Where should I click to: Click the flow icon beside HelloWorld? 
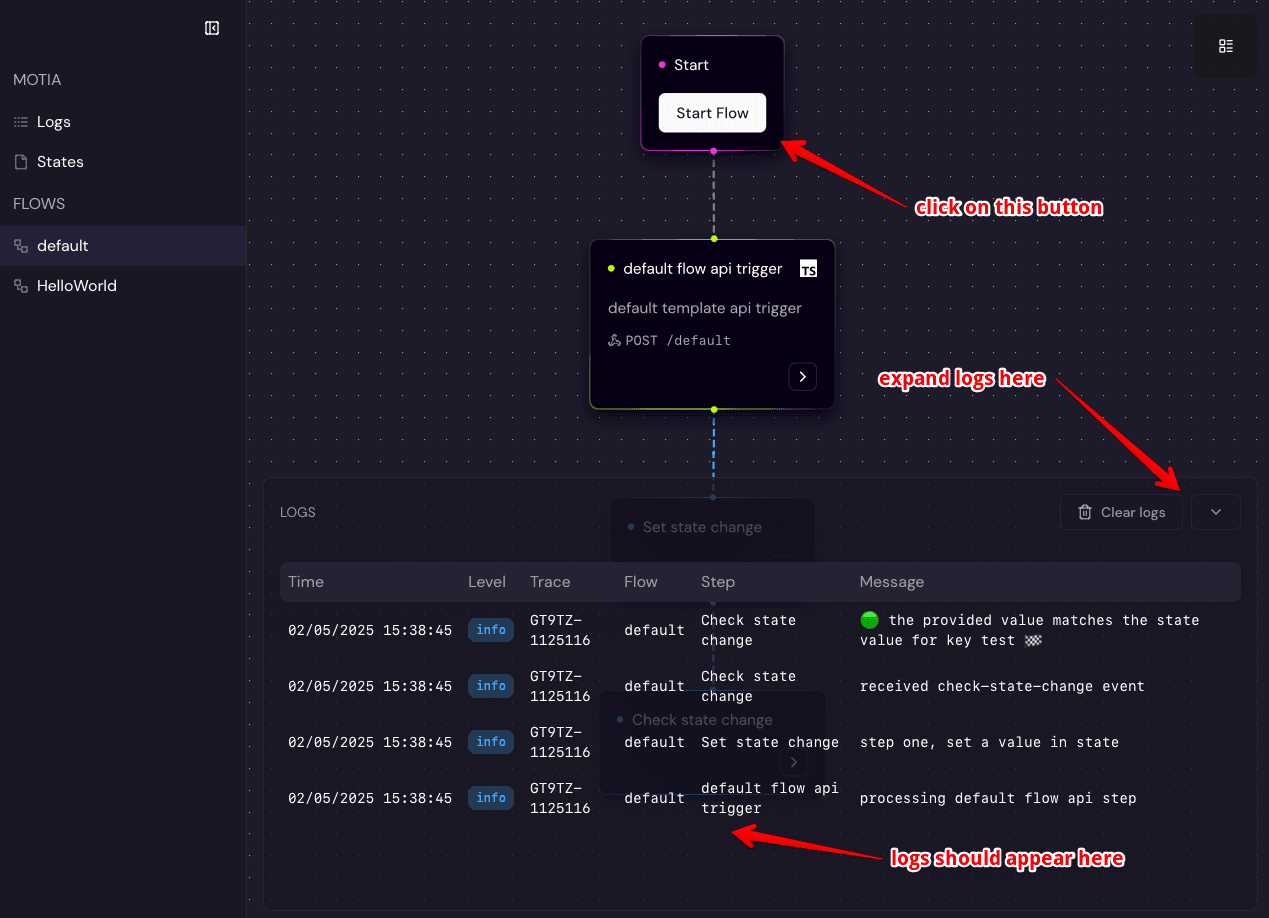tap(21, 286)
